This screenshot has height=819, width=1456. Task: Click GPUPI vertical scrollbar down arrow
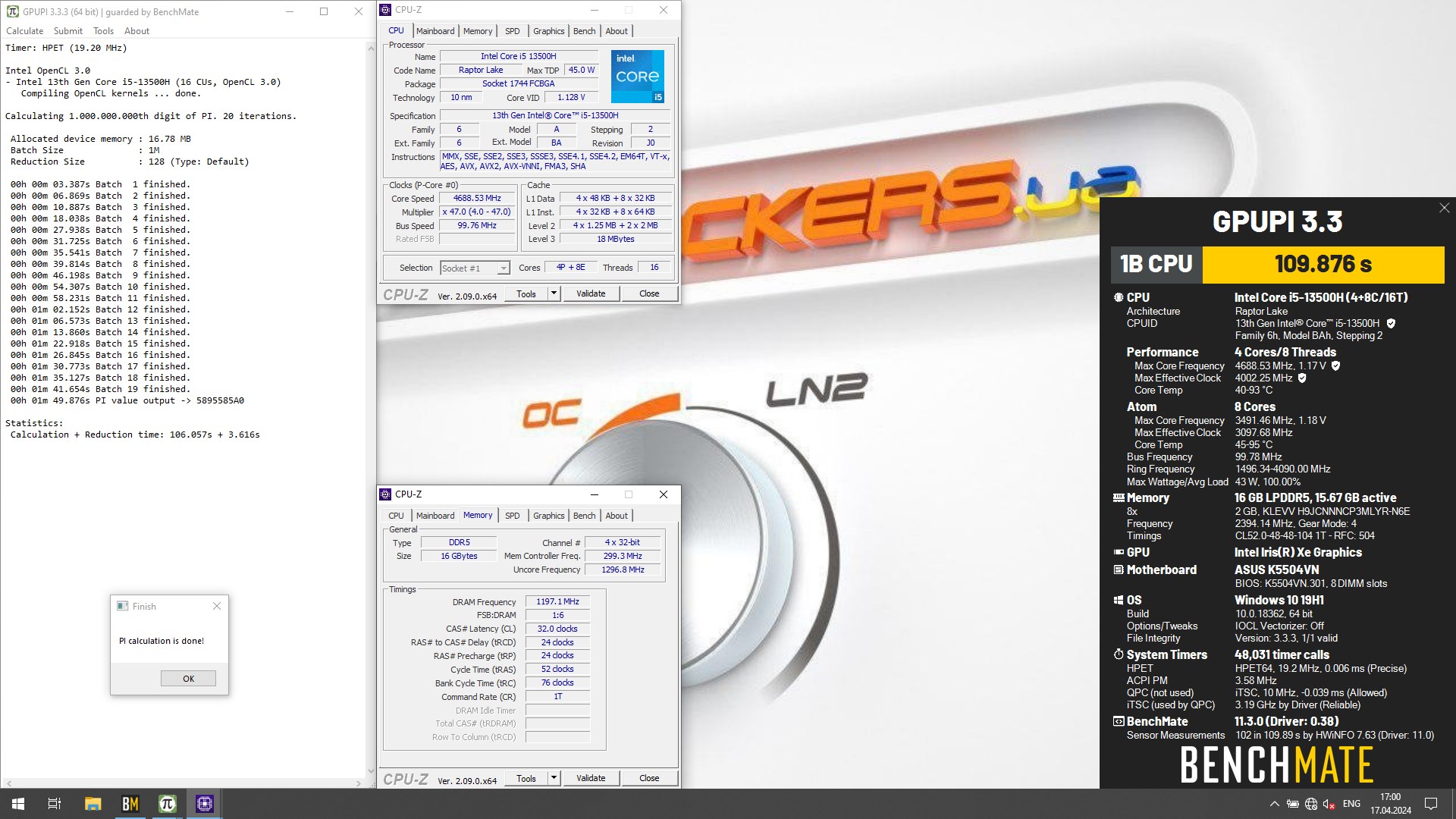[x=371, y=772]
